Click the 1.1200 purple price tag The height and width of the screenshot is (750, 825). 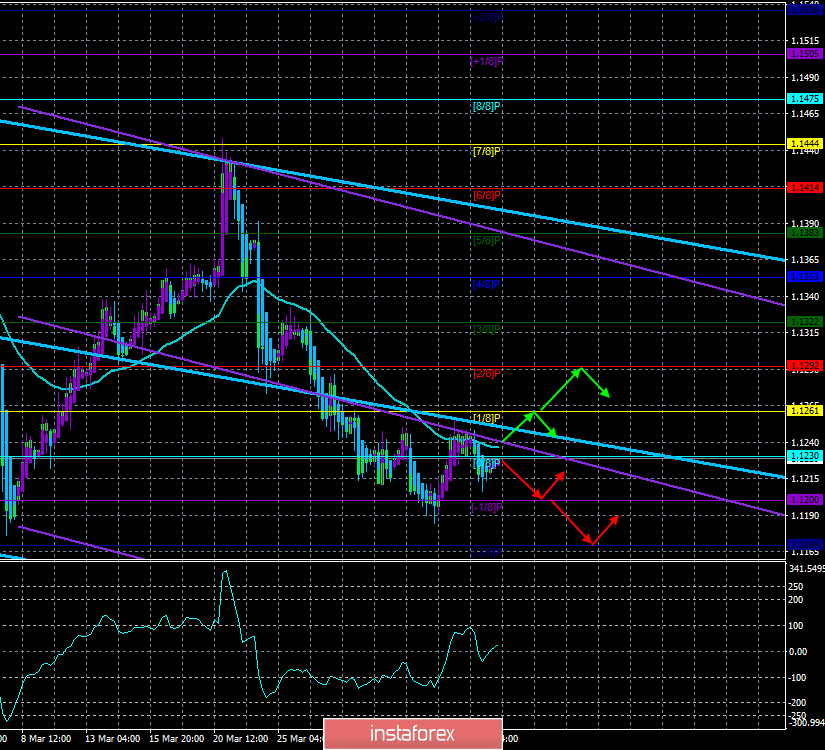pyautogui.click(x=804, y=499)
